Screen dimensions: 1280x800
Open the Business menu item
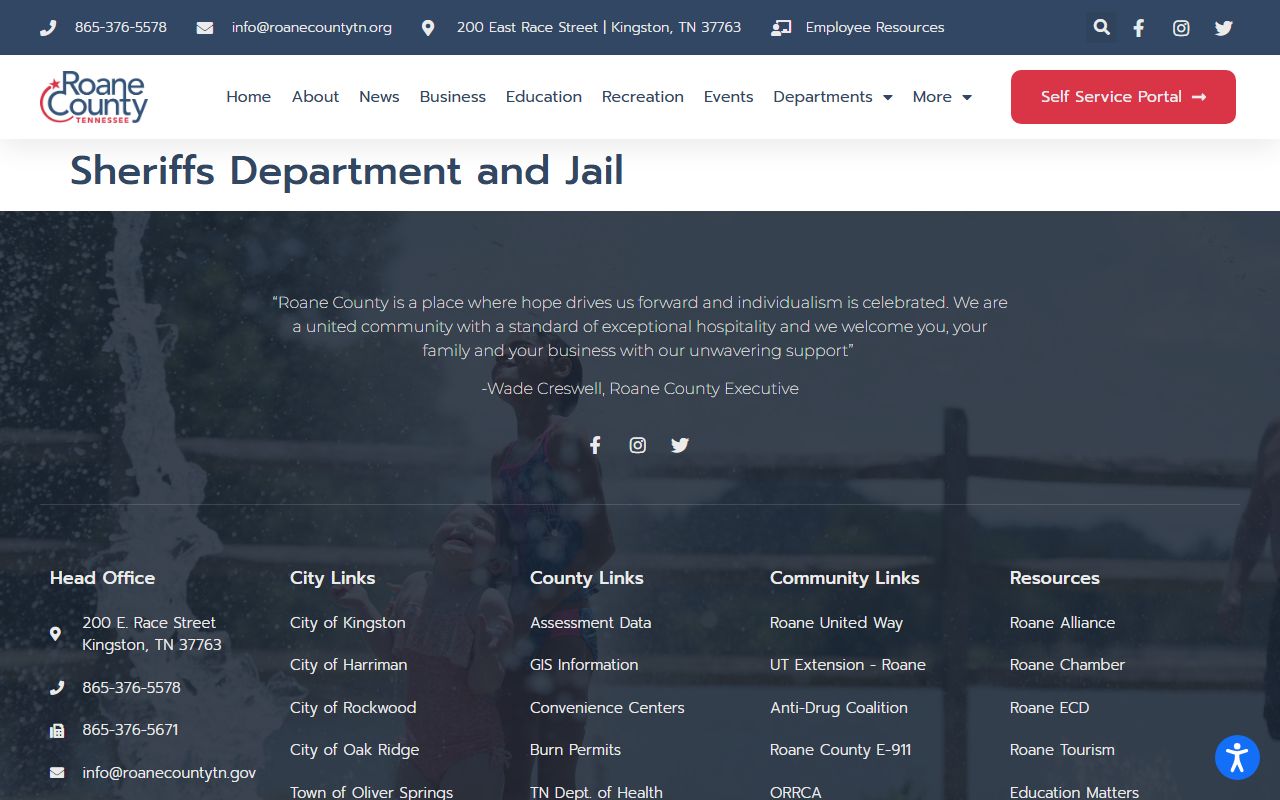coord(452,97)
